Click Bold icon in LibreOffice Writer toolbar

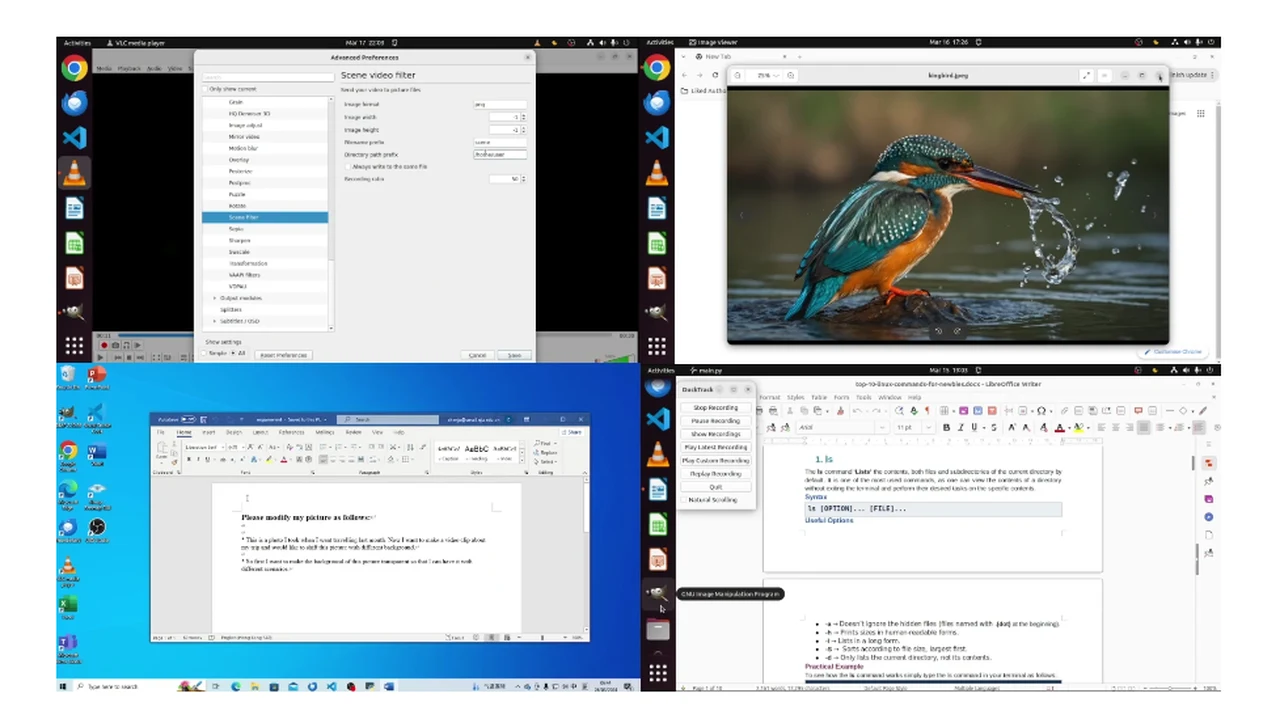coord(946,428)
